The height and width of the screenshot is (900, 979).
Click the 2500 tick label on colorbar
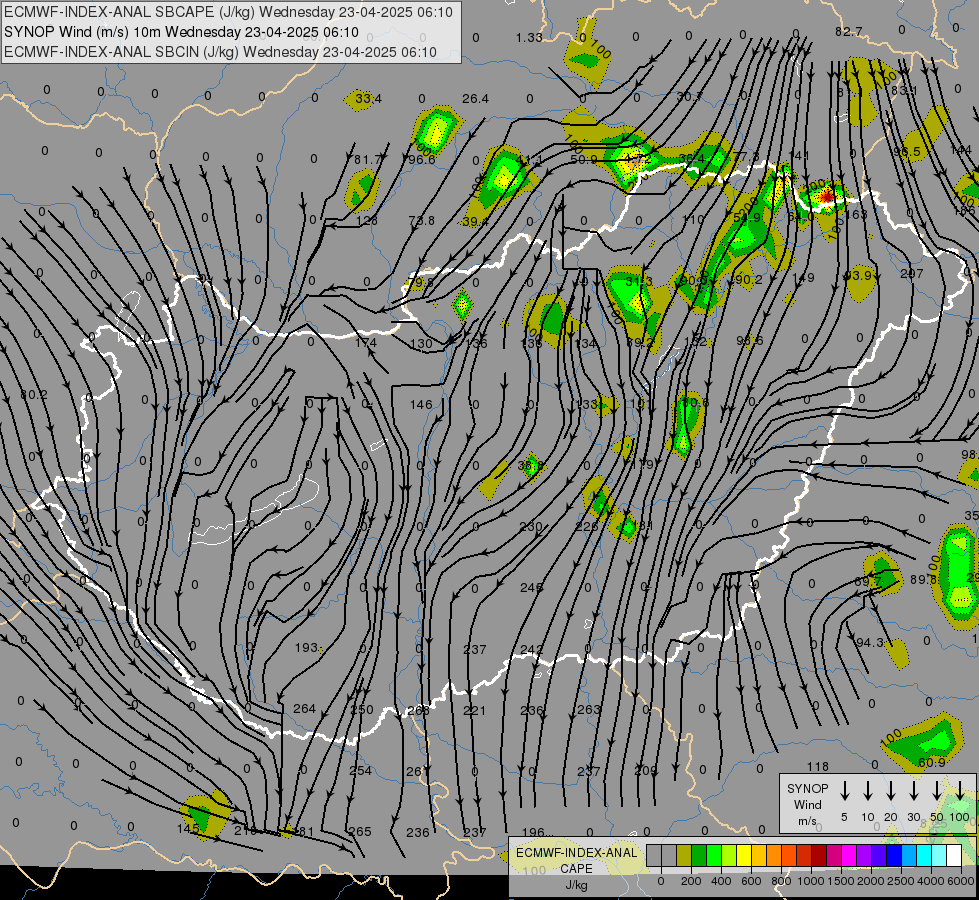(901, 881)
